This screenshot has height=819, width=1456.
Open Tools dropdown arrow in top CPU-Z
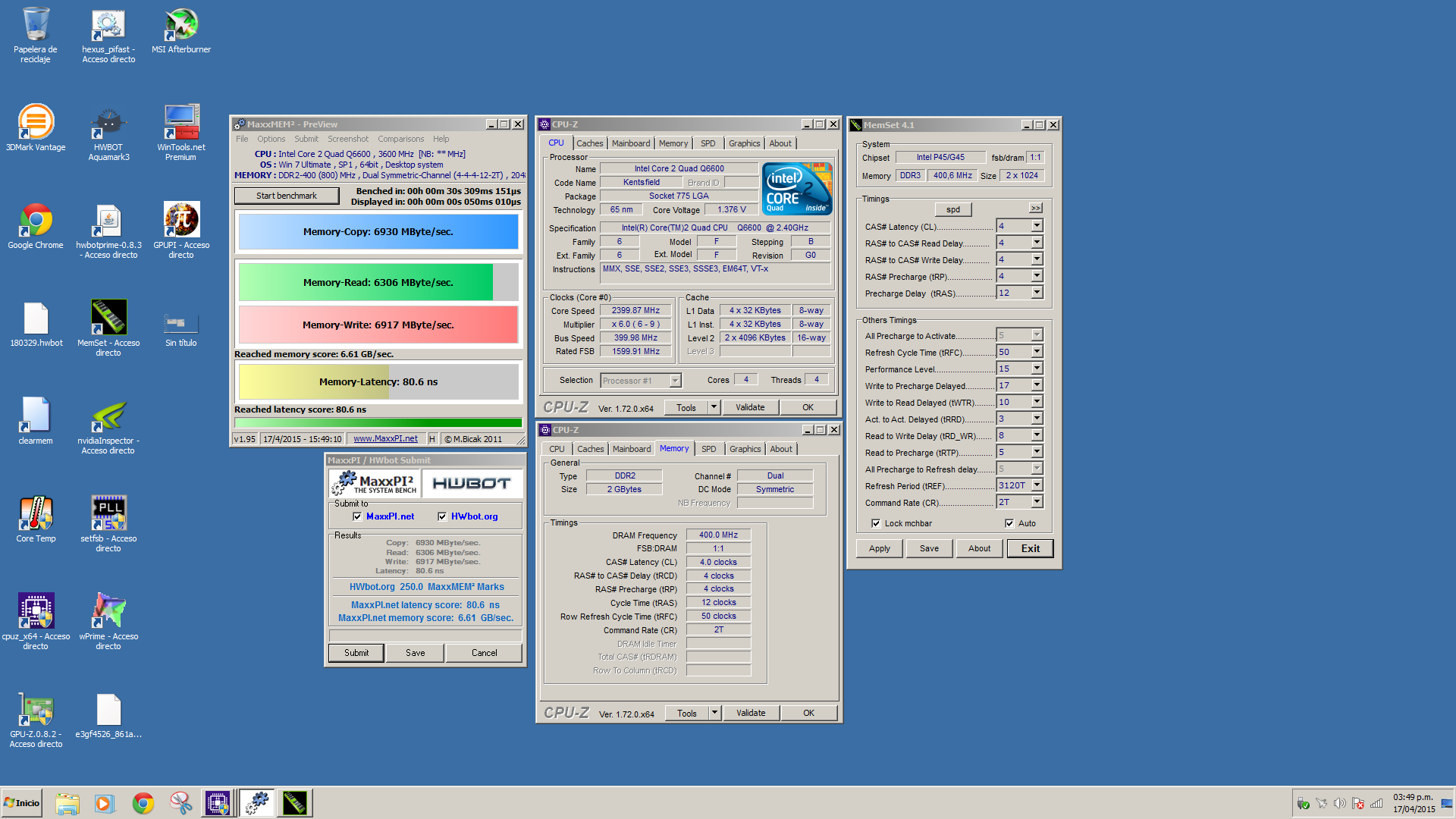(x=714, y=407)
